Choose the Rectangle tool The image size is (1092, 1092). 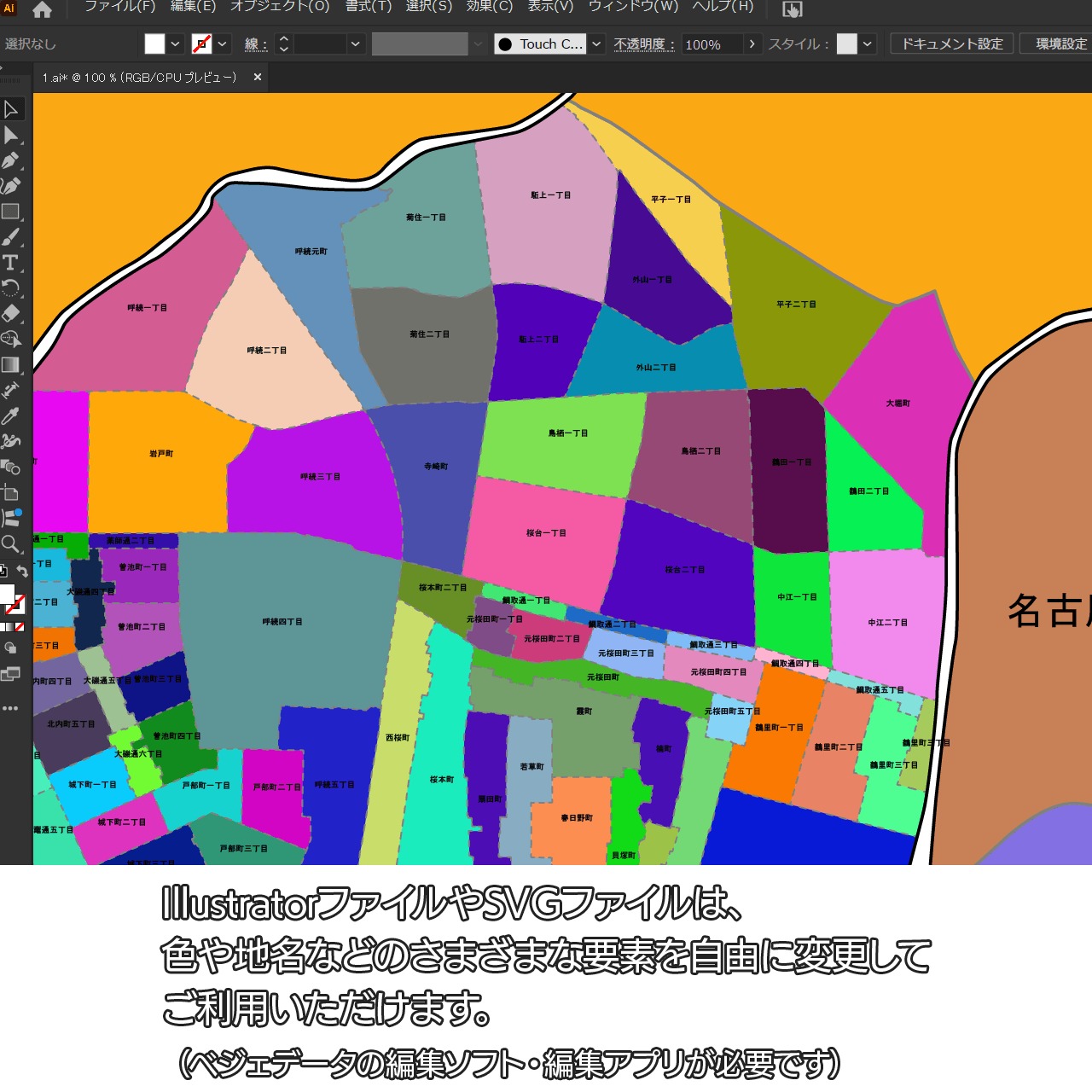[11, 212]
